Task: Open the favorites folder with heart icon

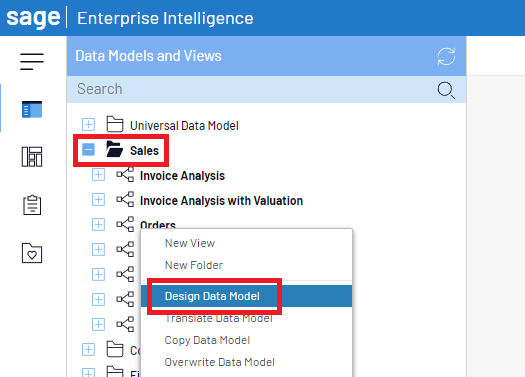Action: (32, 253)
